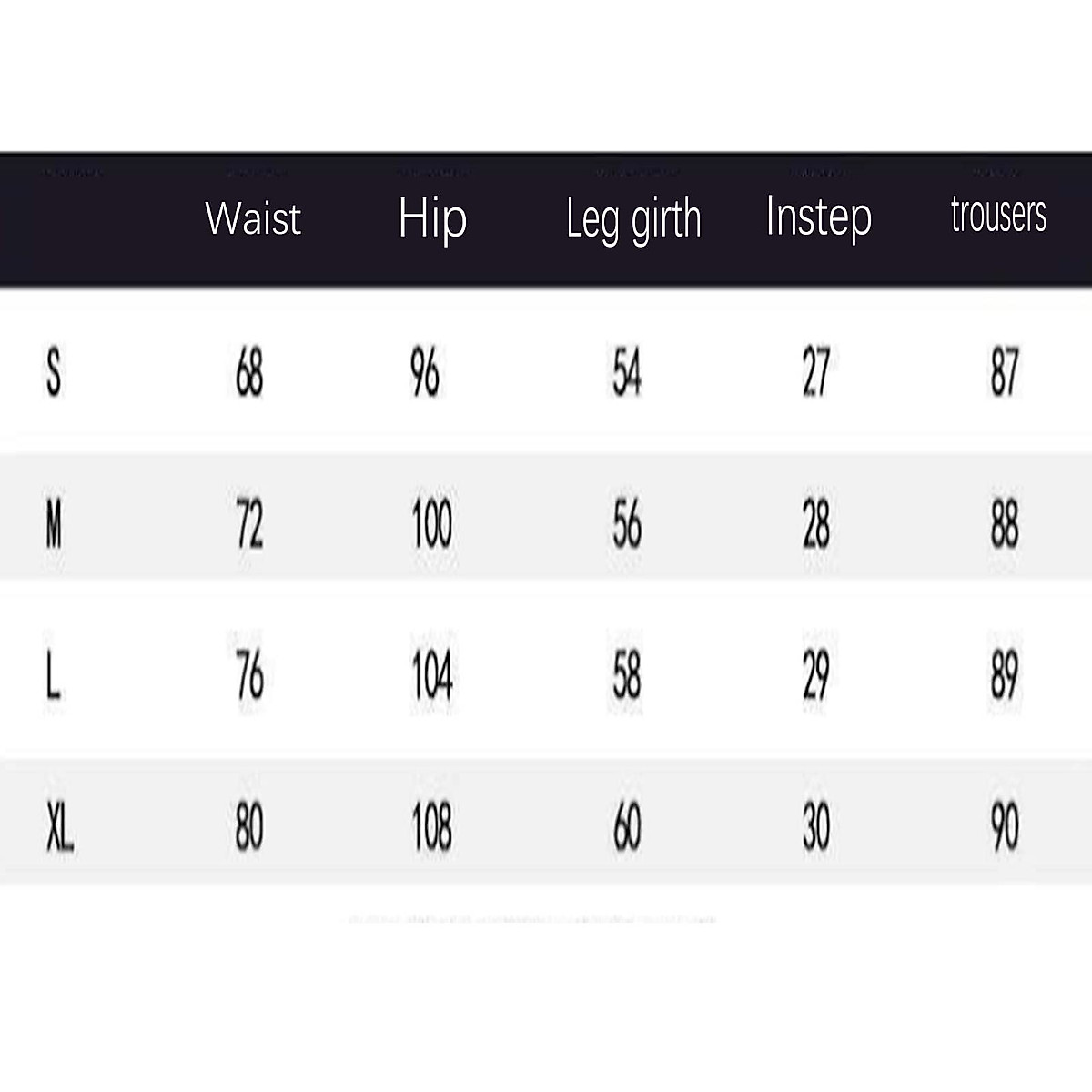Viewport: 1092px width, 1092px height.
Task: Click trousers value 90 in XL row
Action: pyautogui.click(x=1005, y=829)
